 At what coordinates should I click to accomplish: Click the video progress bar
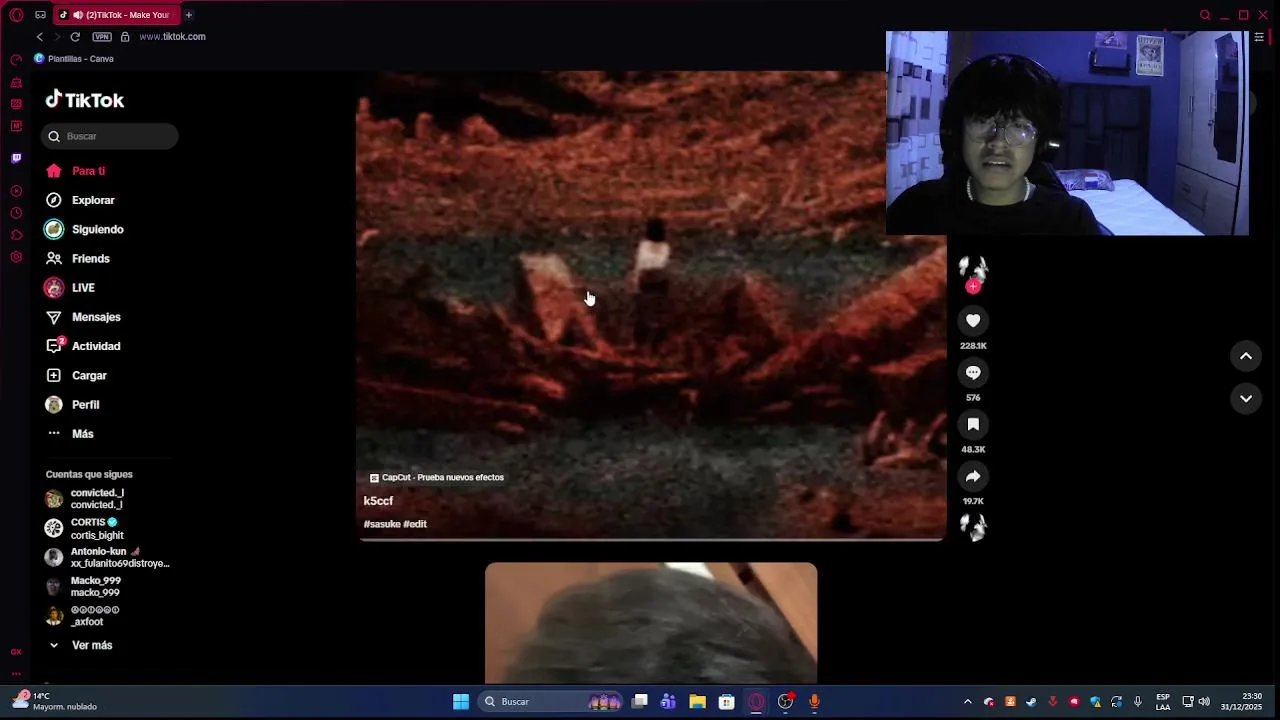[x=651, y=539]
